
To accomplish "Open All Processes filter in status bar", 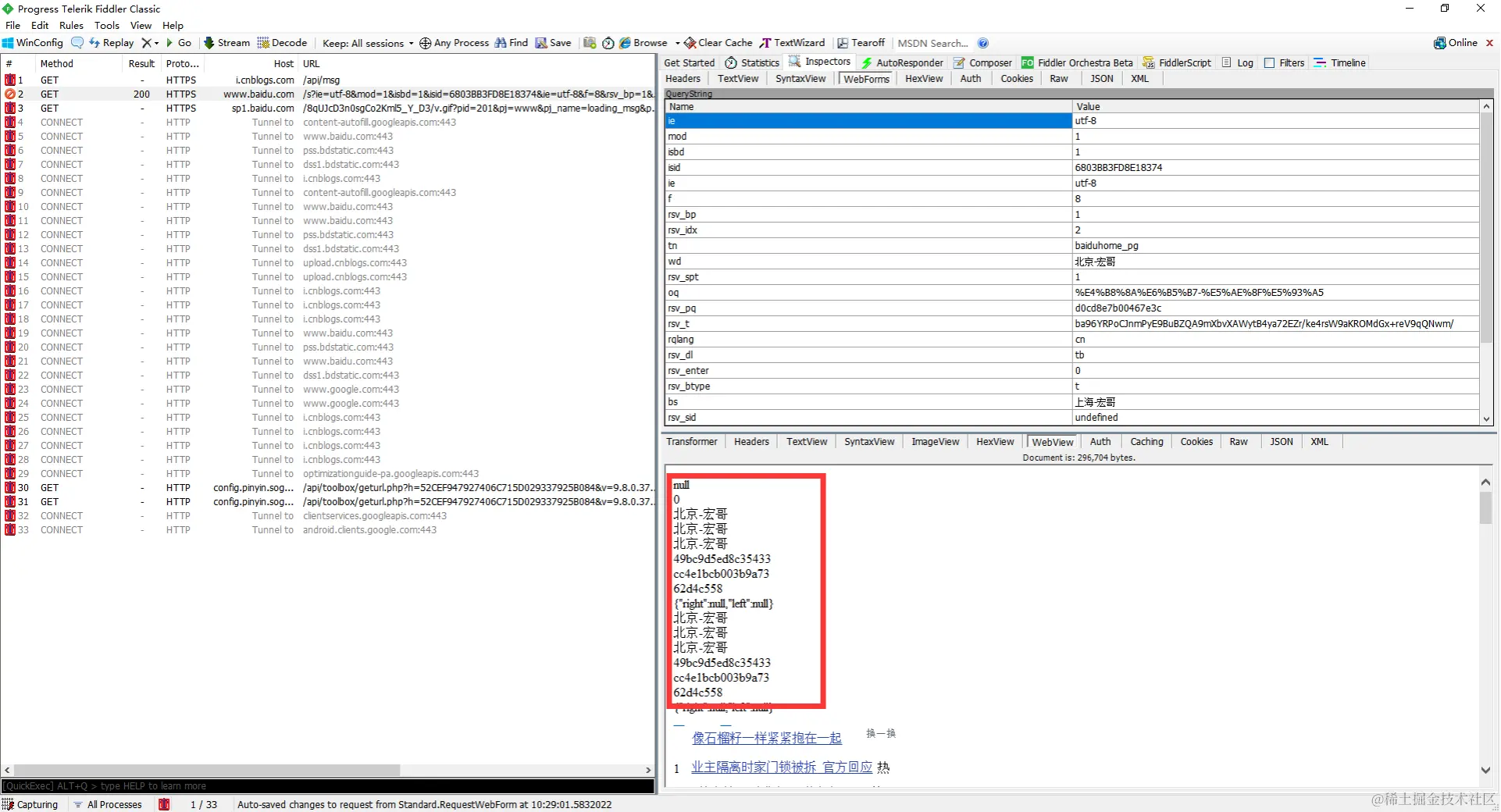I will [x=108, y=804].
